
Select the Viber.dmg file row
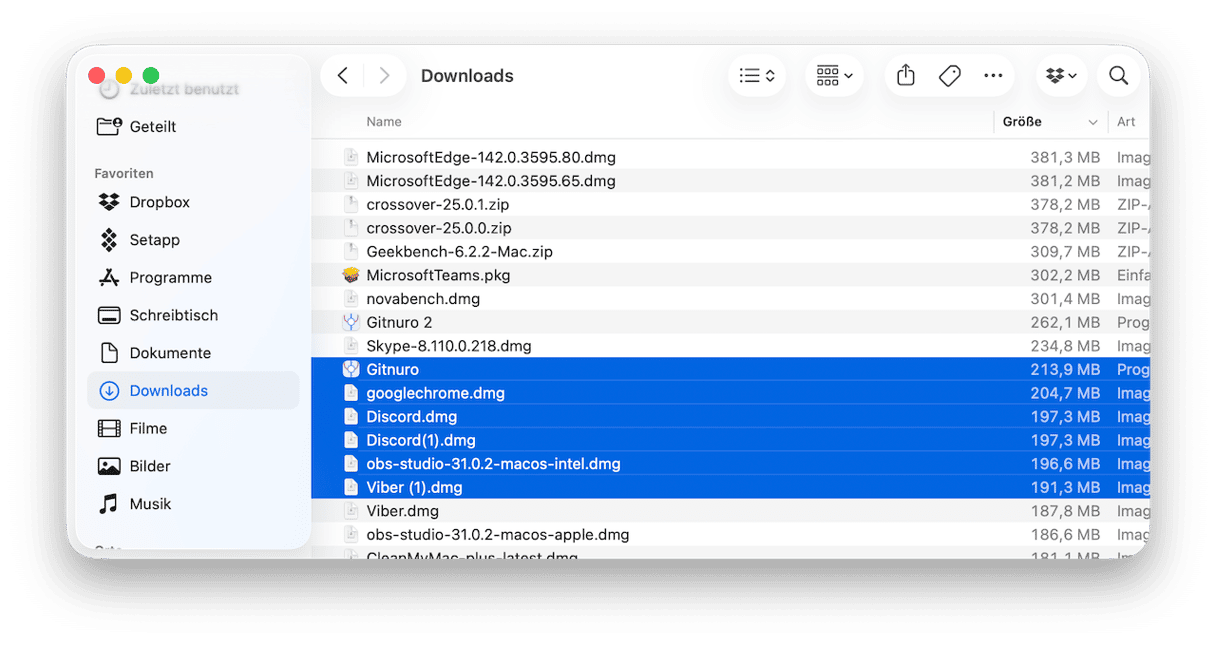pos(730,511)
